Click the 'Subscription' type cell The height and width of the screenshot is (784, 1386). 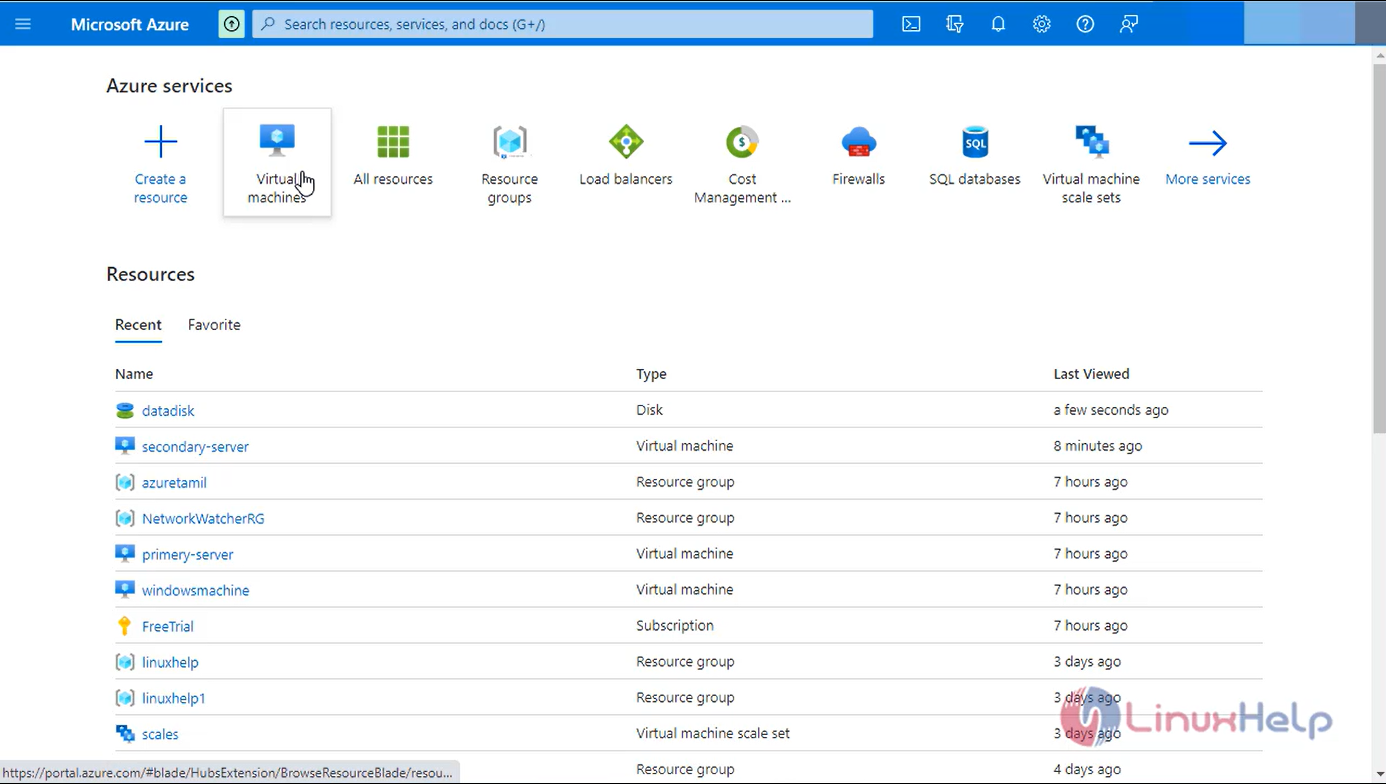675,626
